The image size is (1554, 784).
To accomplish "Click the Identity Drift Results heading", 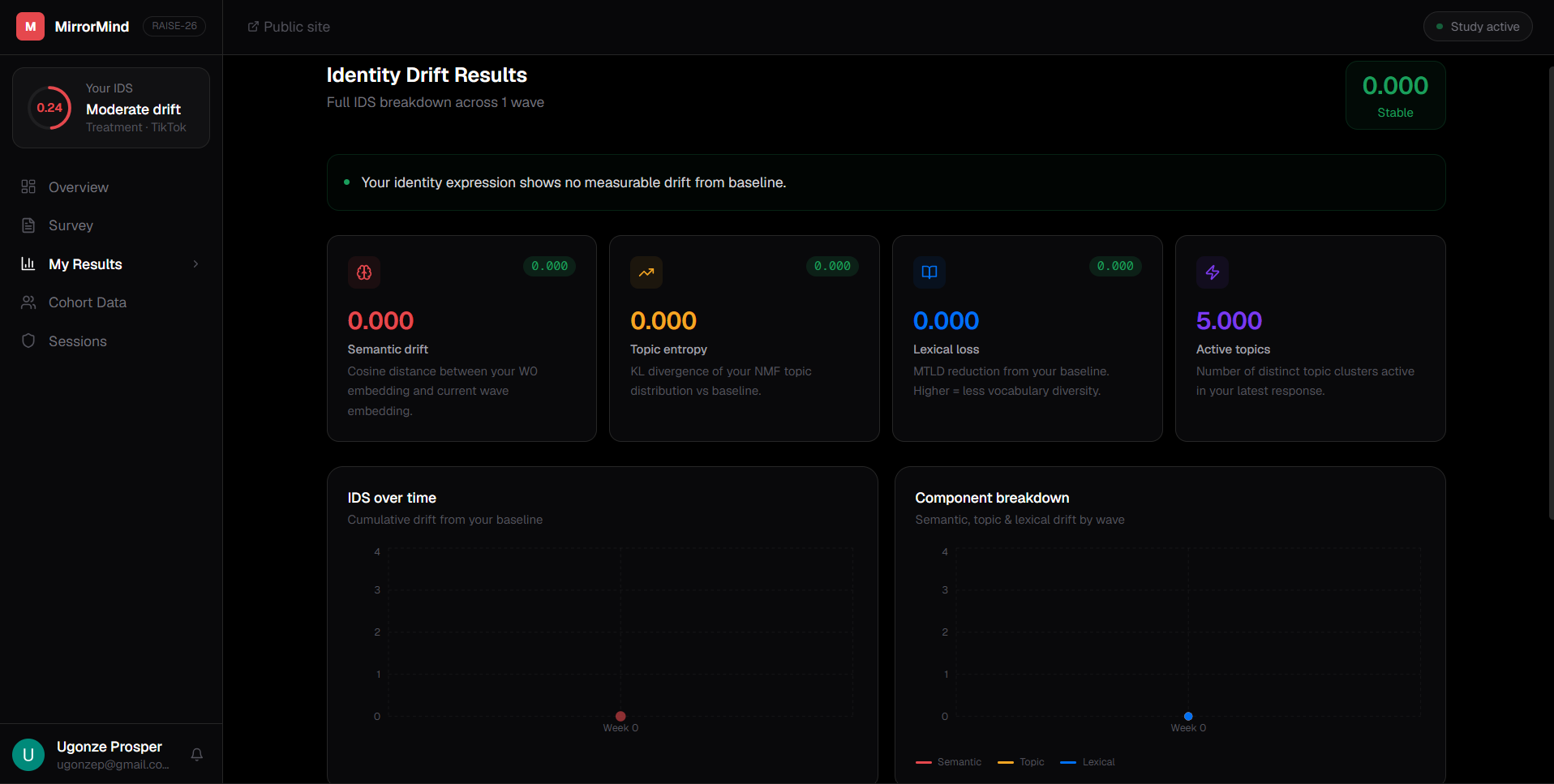I will tap(427, 75).
